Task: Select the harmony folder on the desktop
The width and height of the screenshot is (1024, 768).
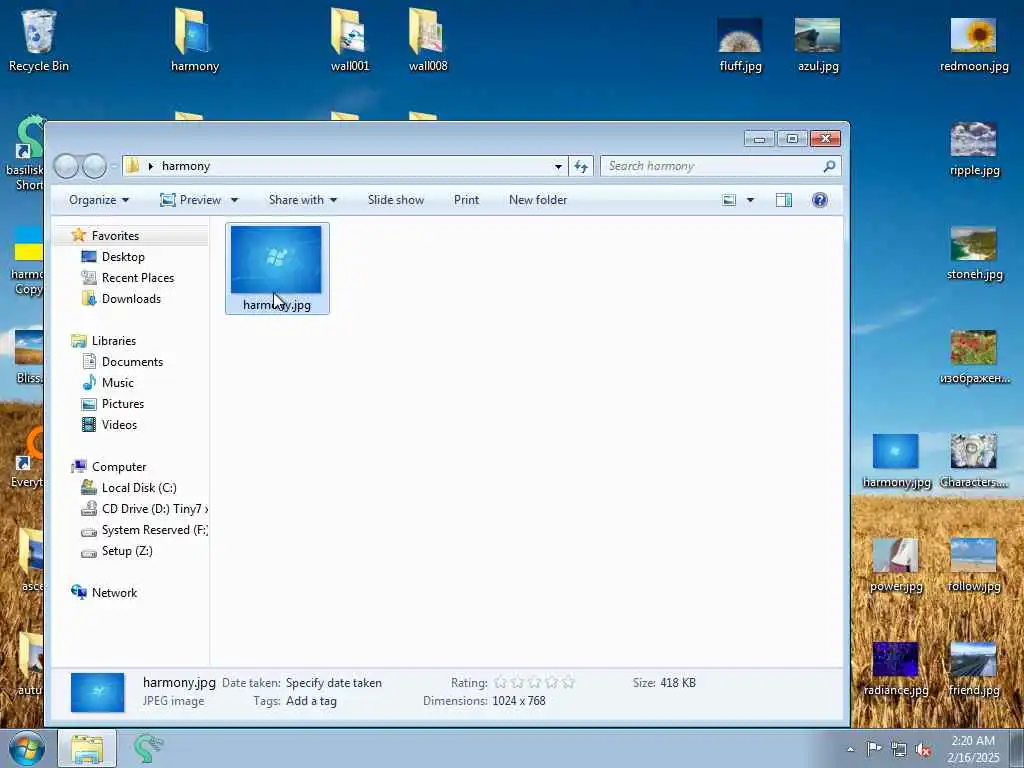Action: 194,39
